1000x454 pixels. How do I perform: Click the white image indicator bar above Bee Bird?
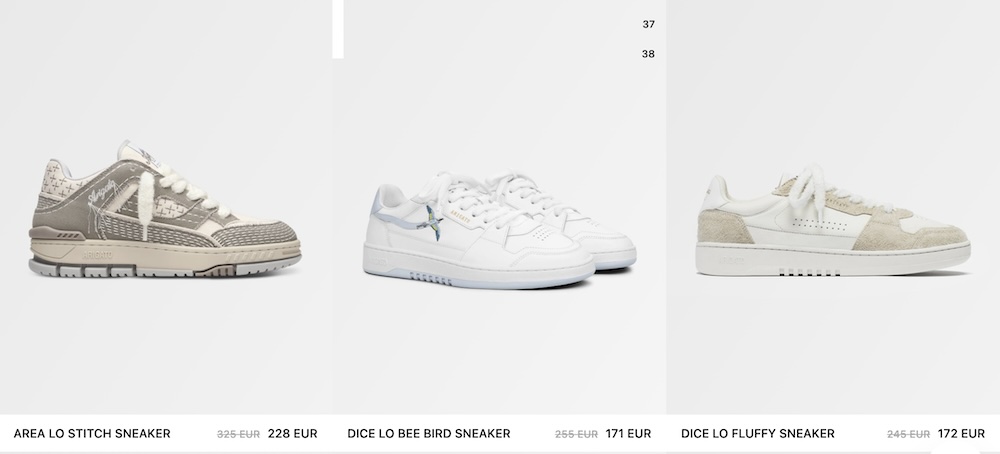point(338,29)
